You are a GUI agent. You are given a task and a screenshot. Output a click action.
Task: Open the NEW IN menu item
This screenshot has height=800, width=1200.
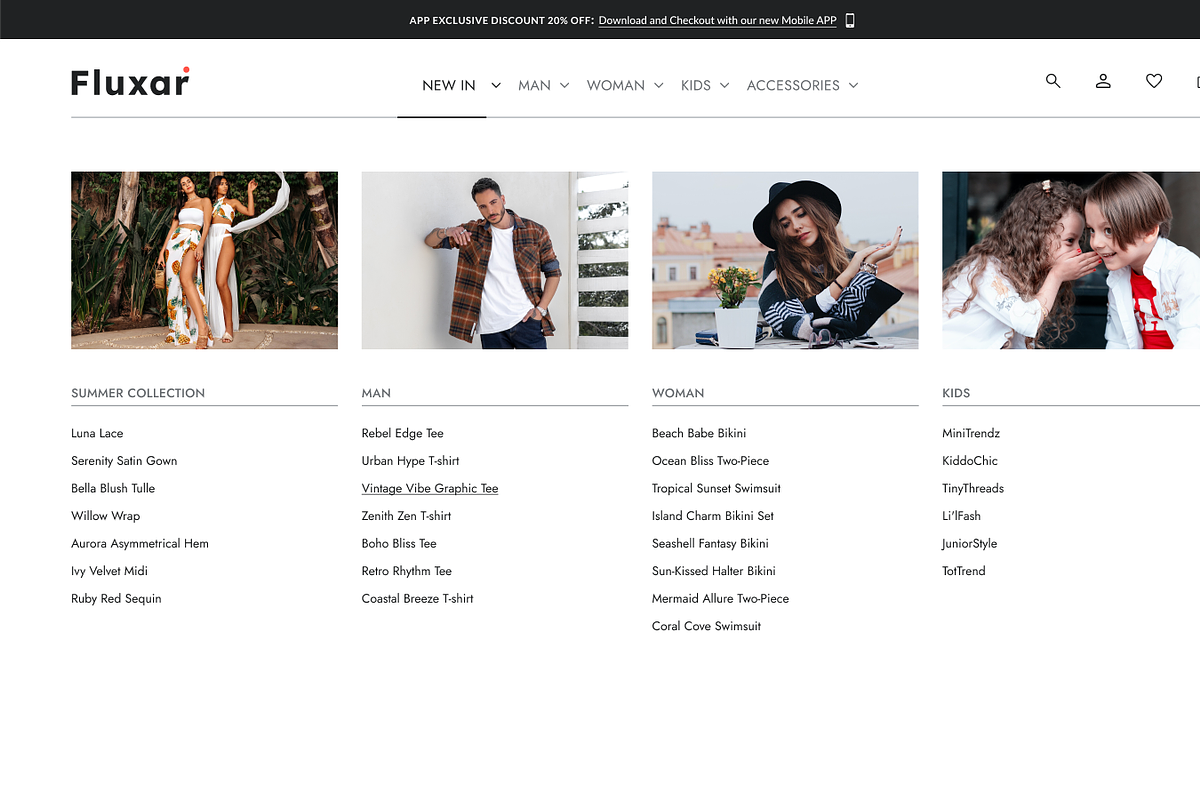click(x=449, y=85)
